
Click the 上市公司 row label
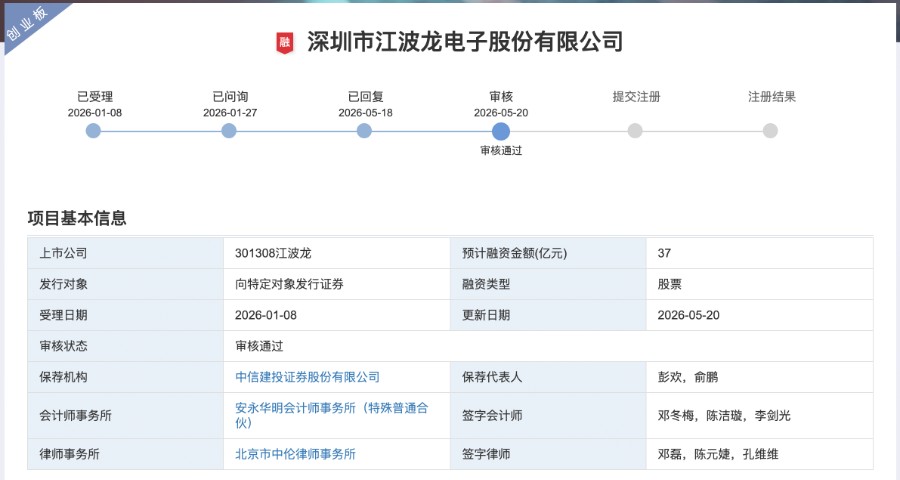tap(63, 253)
